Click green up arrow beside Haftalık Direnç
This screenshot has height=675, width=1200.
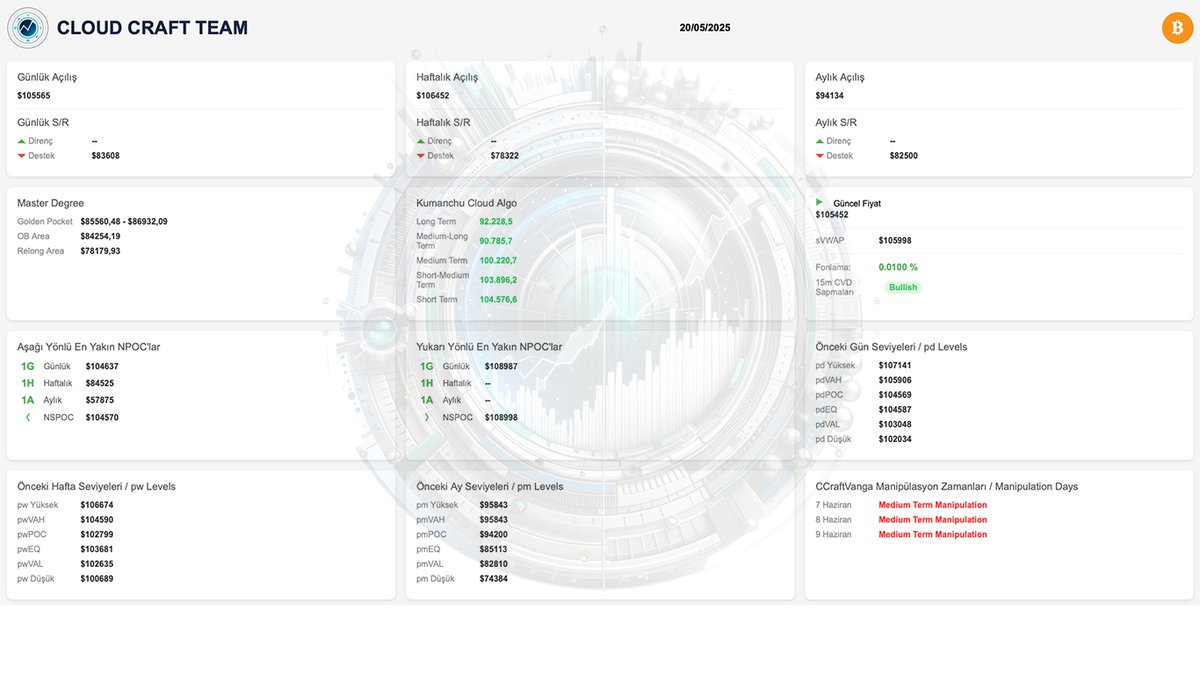[421, 141]
